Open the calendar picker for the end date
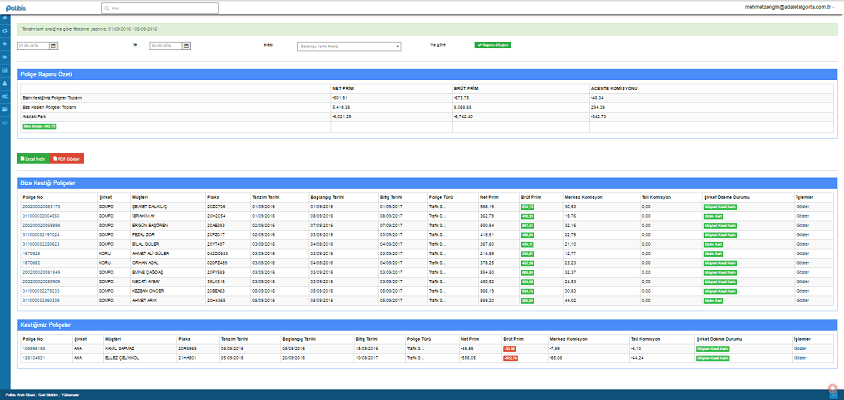The height and width of the screenshot is (400, 844). click(x=187, y=46)
